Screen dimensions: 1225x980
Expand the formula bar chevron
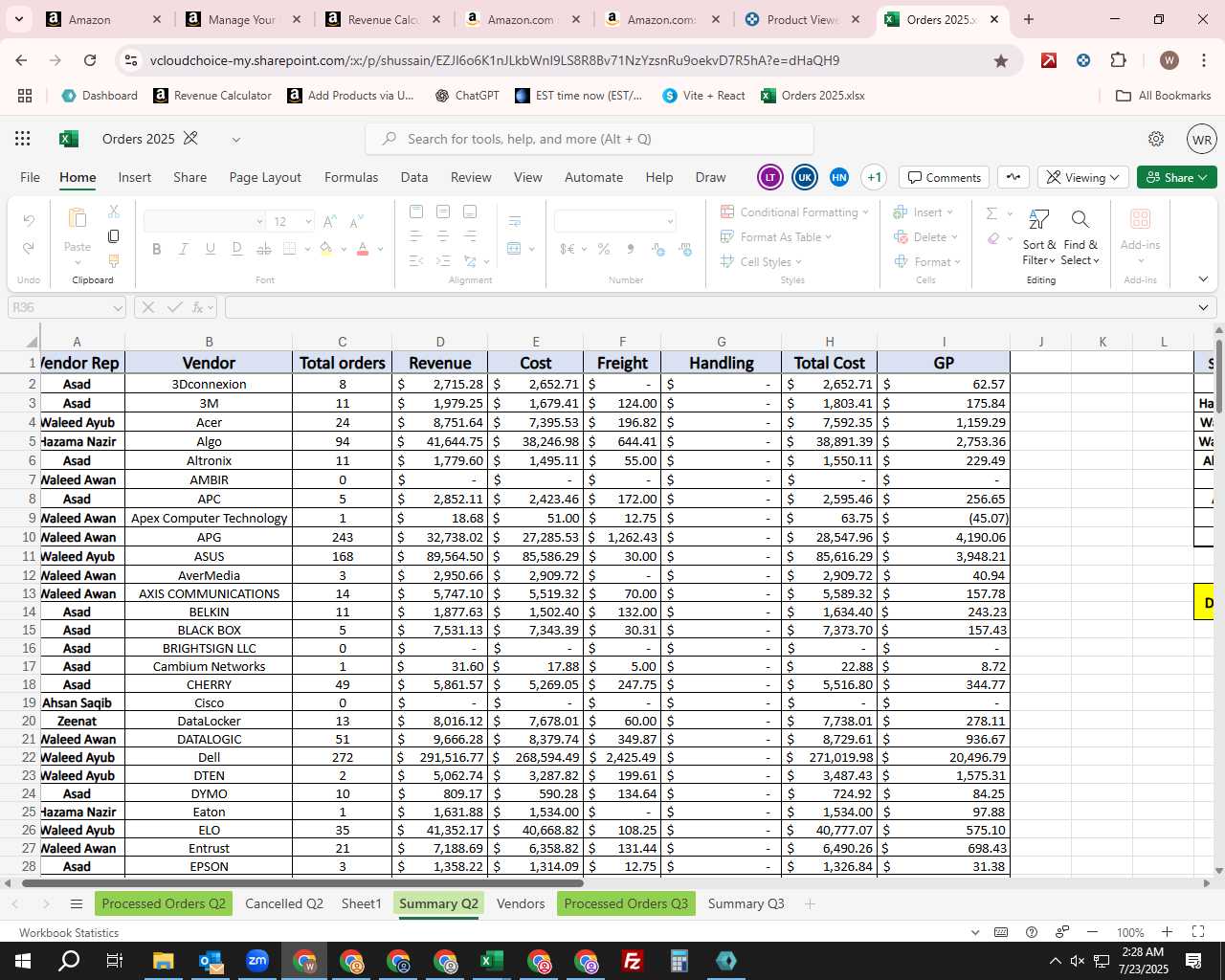pyautogui.click(x=1203, y=307)
